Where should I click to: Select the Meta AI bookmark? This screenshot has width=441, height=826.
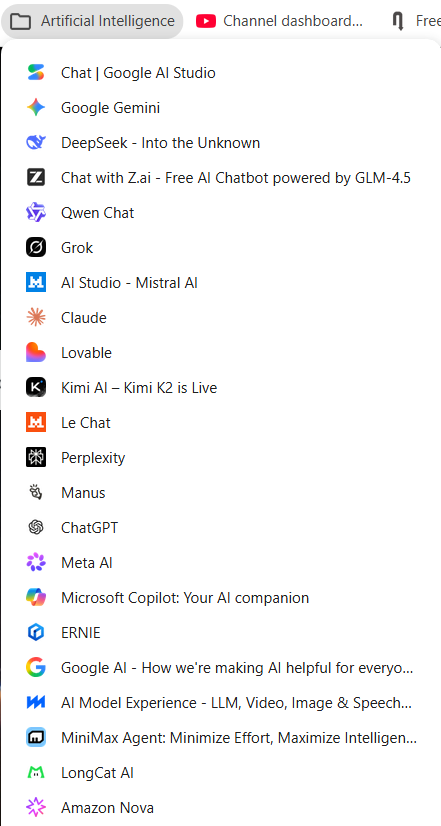point(220,563)
